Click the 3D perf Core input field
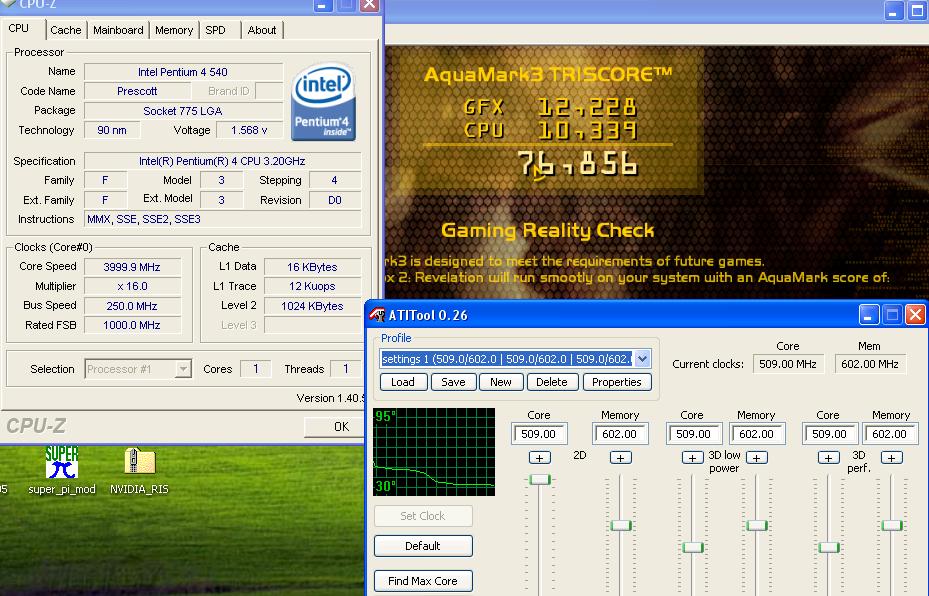This screenshot has height=596, width=929. click(x=829, y=434)
